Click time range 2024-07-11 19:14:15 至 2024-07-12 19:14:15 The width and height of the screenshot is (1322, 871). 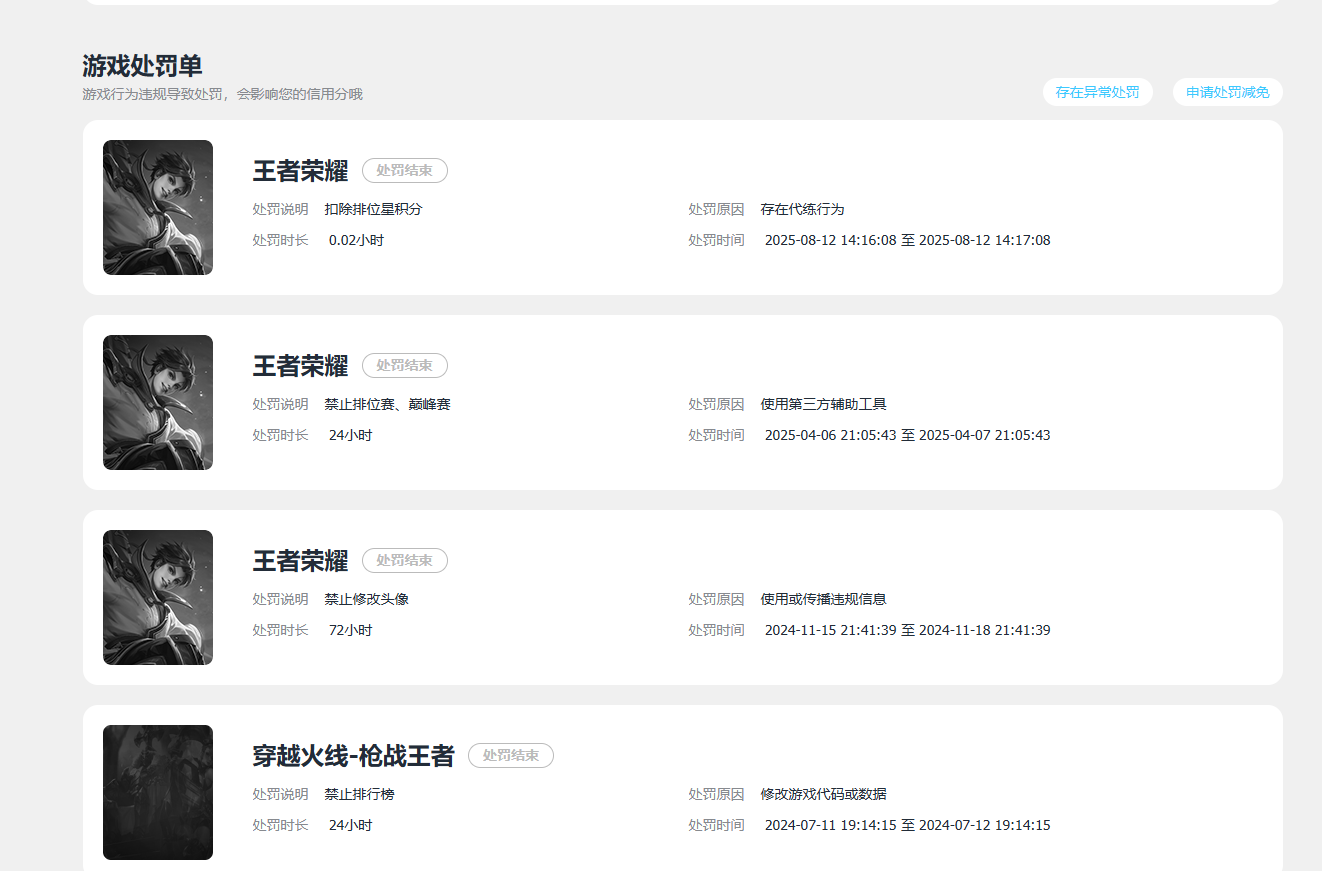point(907,826)
